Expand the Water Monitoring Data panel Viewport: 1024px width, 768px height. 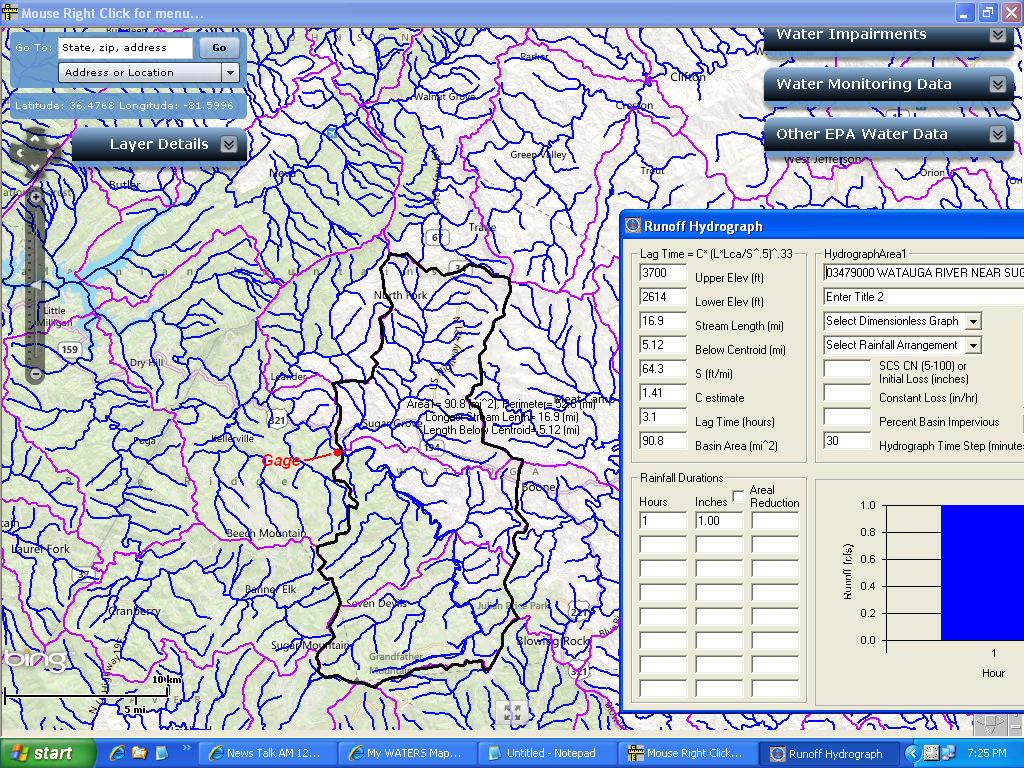[x=997, y=85]
